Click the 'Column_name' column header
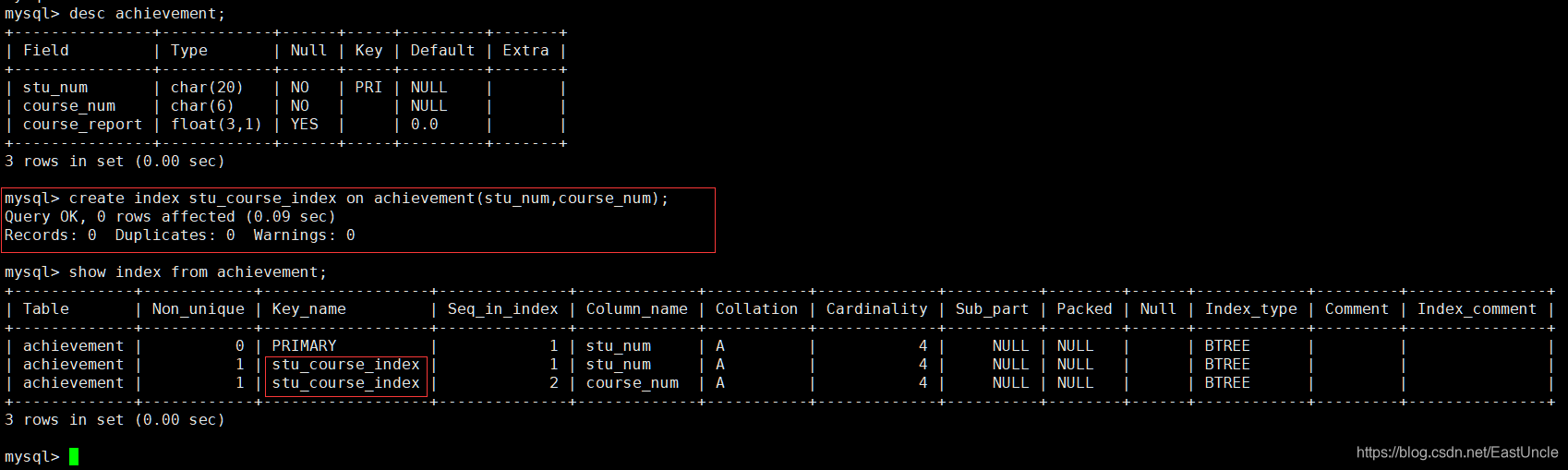 click(637, 309)
